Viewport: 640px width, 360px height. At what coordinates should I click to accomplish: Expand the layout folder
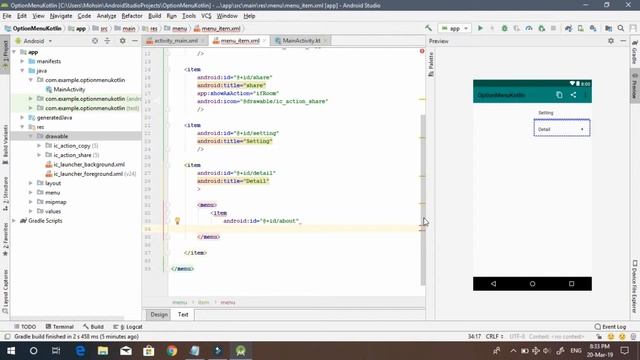pyautogui.click(x=31, y=183)
